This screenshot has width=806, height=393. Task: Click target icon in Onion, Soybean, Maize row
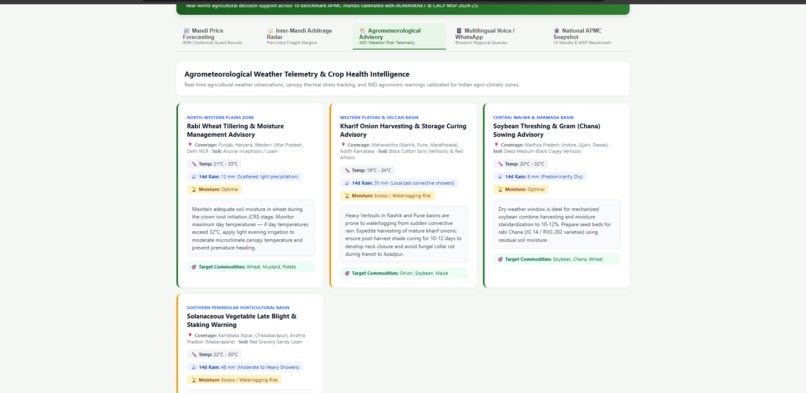(x=347, y=273)
